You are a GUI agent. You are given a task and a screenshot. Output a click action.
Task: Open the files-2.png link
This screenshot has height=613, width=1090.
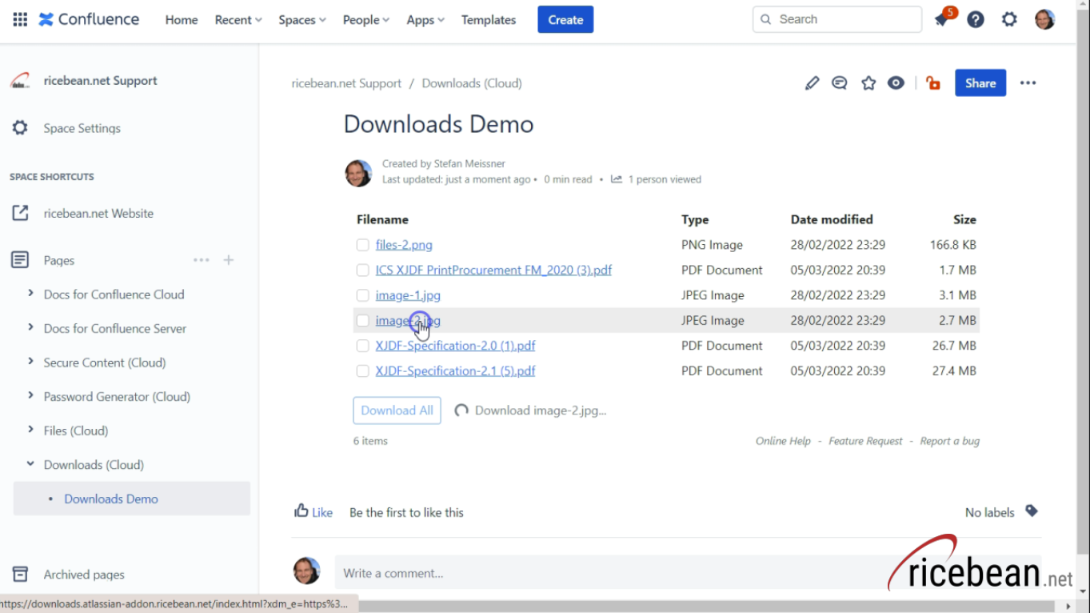pos(404,245)
